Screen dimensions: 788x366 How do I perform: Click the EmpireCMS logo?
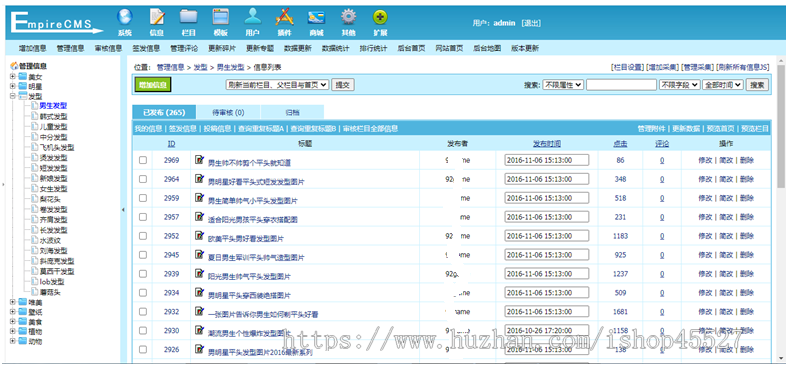[x=56, y=23]
